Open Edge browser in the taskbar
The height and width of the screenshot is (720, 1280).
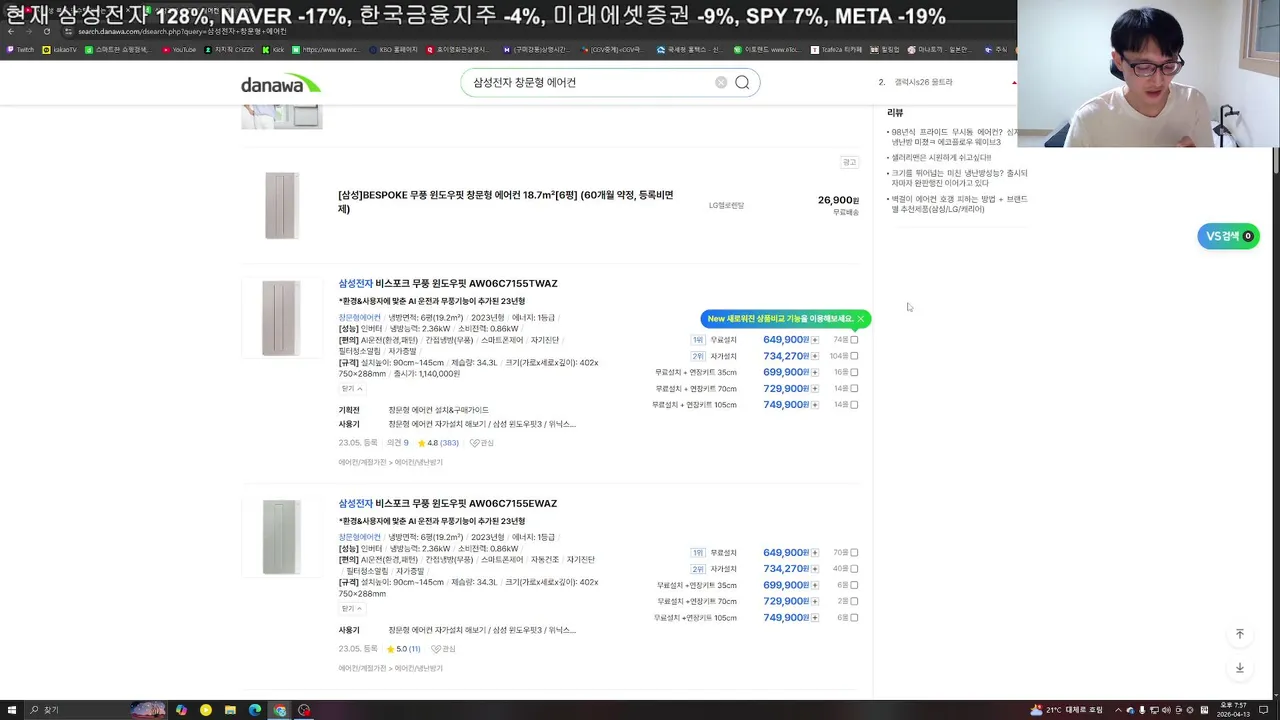[255, 710]
